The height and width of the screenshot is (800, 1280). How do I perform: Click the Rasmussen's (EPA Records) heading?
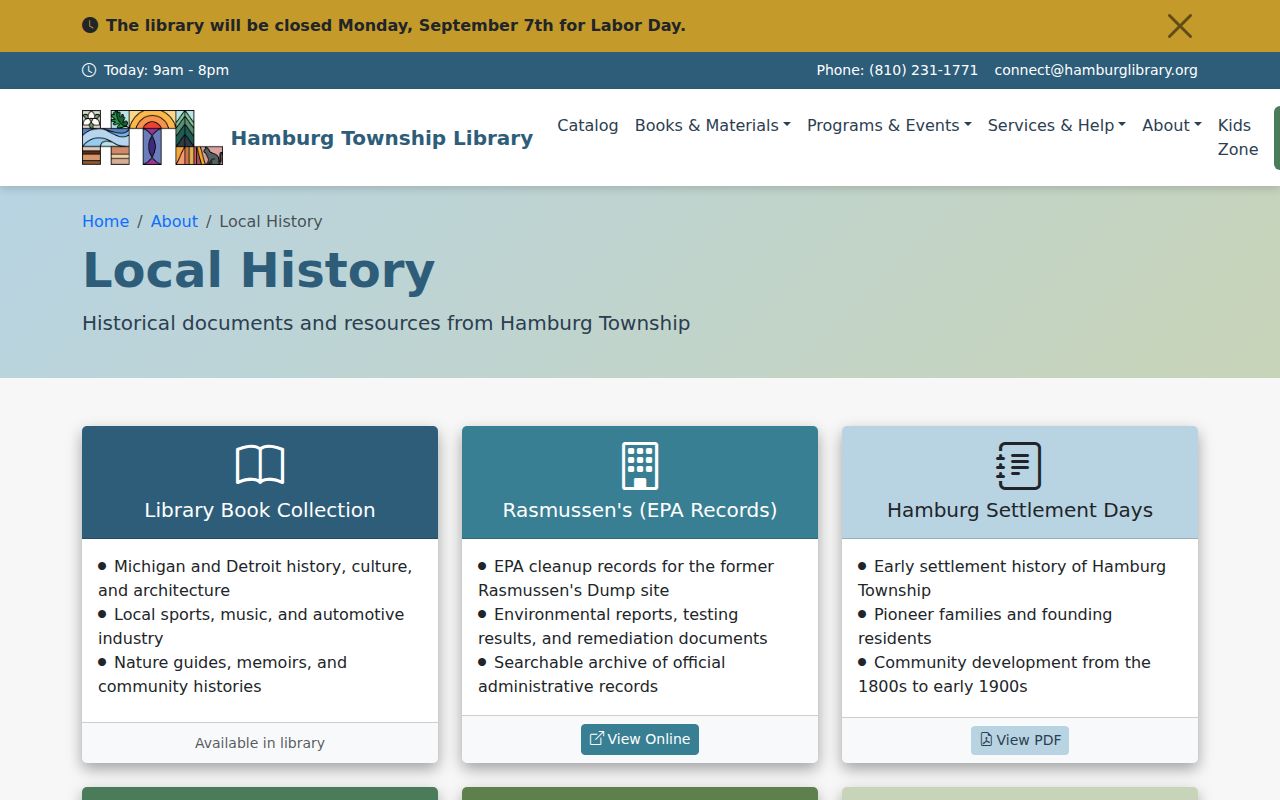[640, 510]
